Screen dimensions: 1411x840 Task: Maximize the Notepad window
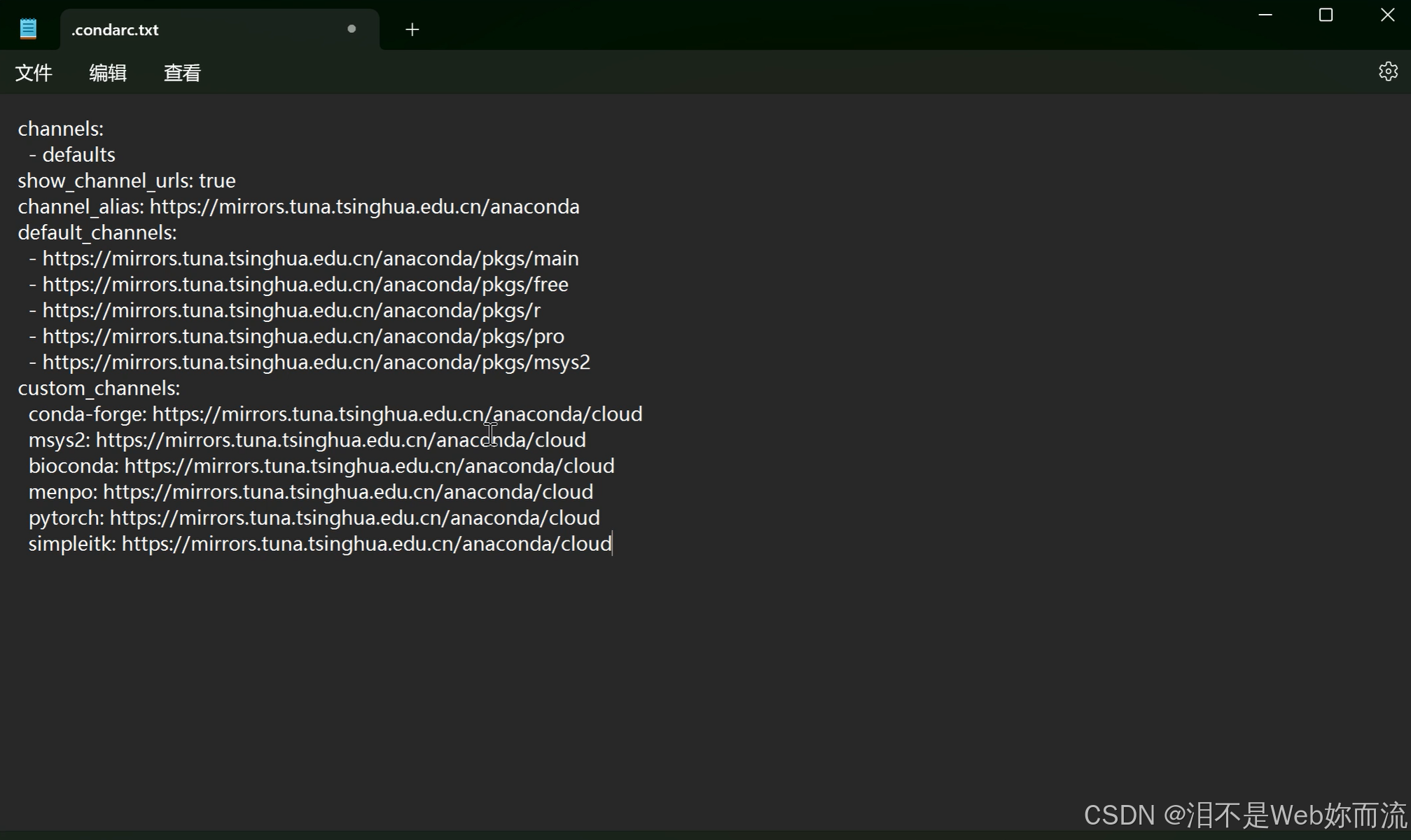(x=1325, y=15)
